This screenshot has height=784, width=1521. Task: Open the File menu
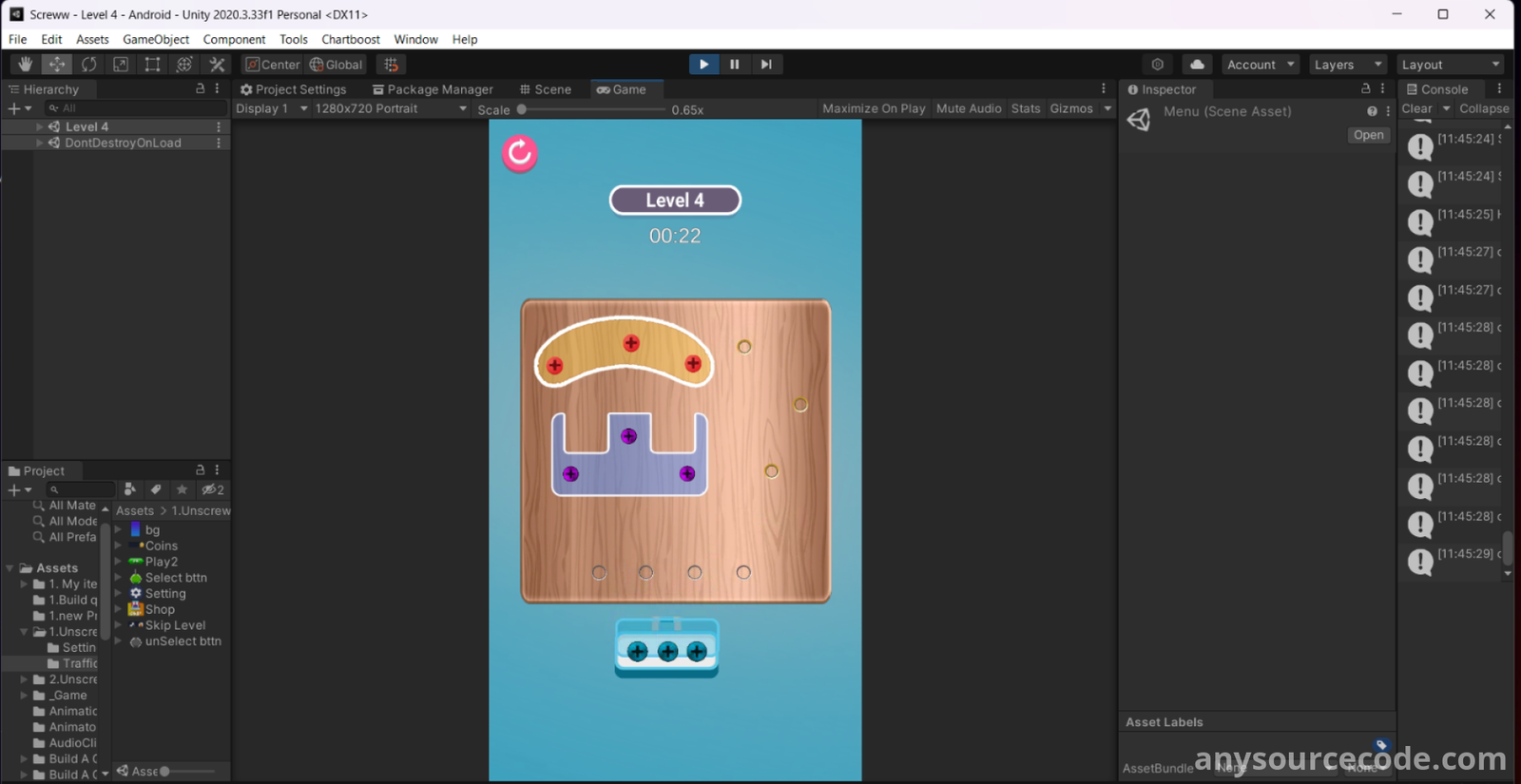pyautogui.click(x=18, y=39)
